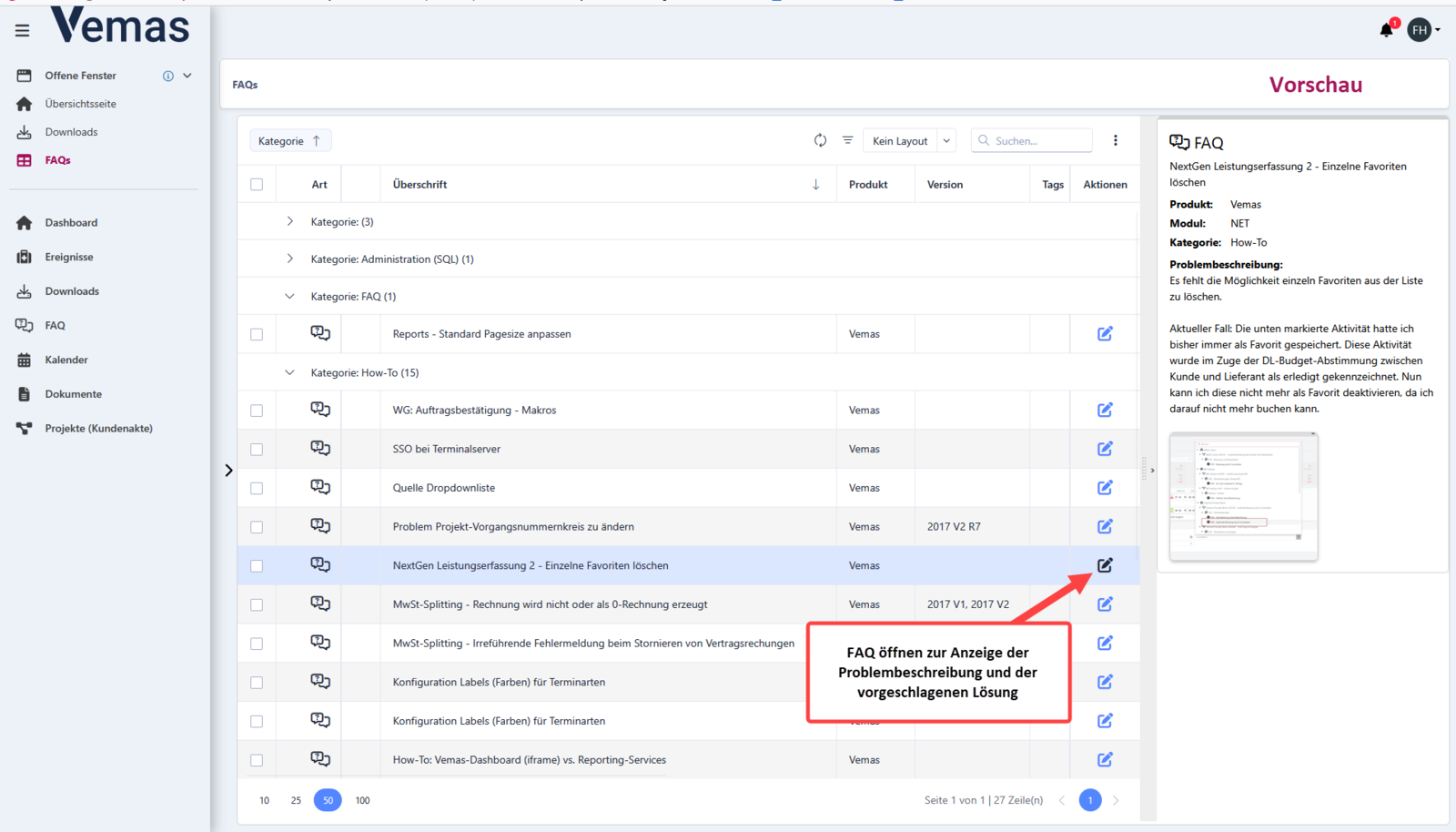
Task: Set page size to 50 rows
Action: click(x=328, y=800)
